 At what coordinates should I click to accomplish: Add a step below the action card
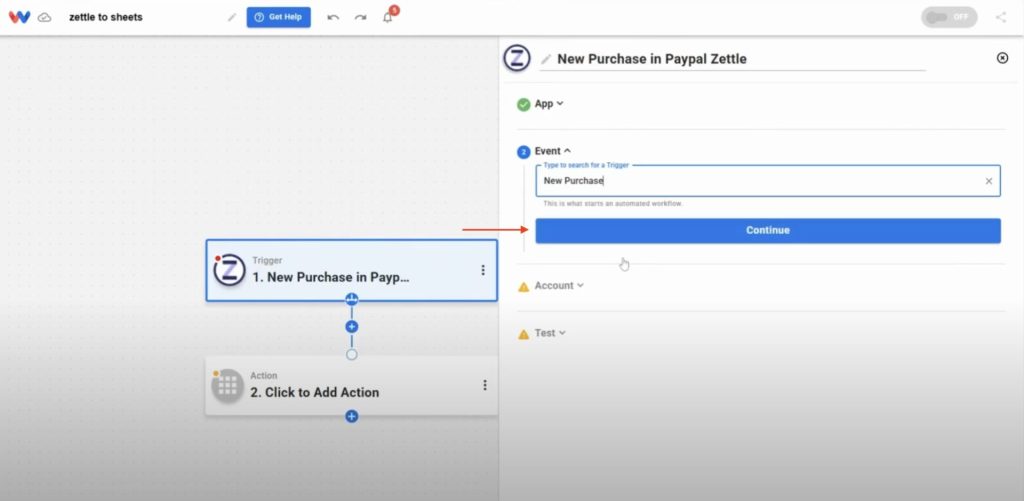[x=351, y=416]
